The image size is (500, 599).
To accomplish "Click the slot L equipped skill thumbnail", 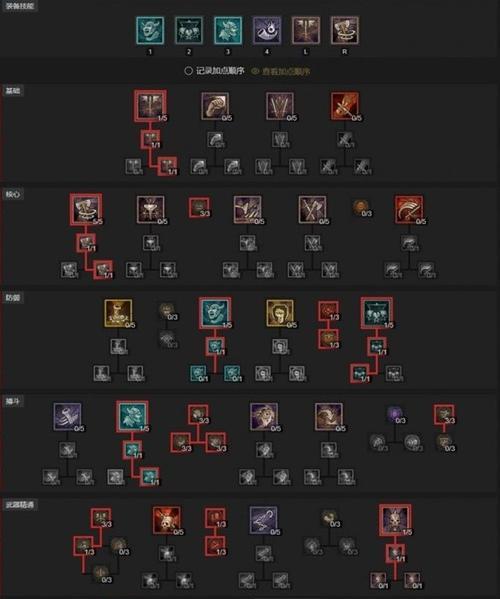I will 306,31.
